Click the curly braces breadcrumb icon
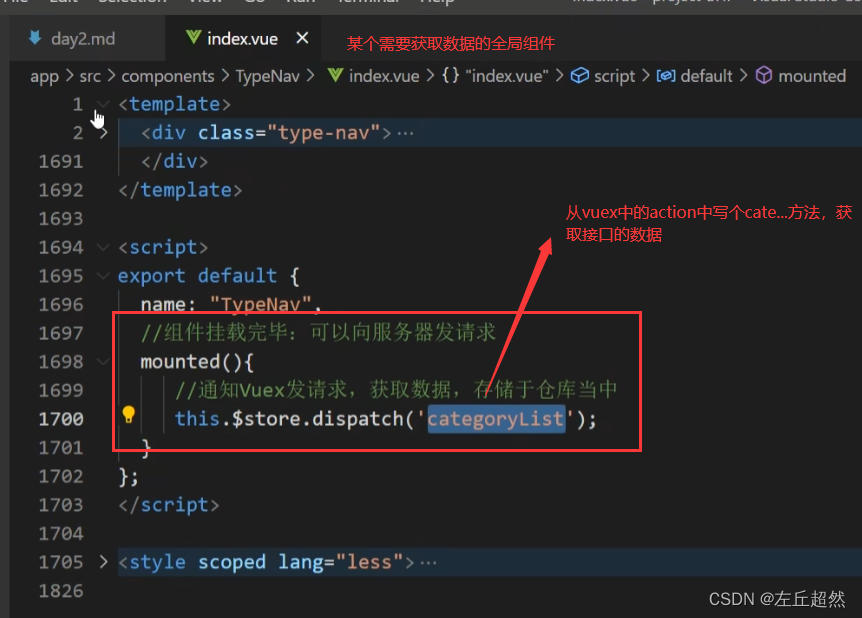This screenshot has height=618, width=862. 450,76
